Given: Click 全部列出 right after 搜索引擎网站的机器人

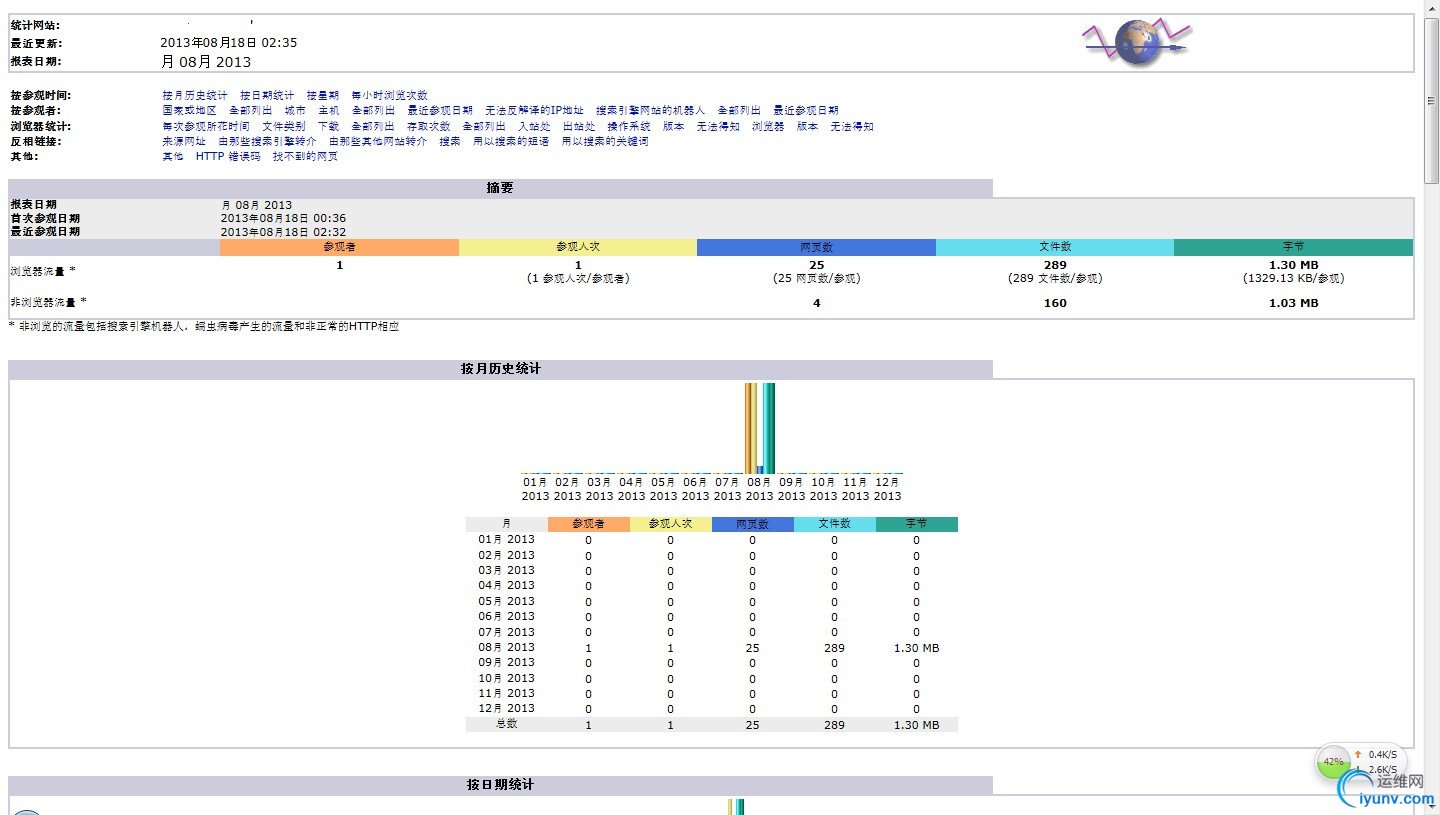Looking at the screenshot, I should point(739,111).
